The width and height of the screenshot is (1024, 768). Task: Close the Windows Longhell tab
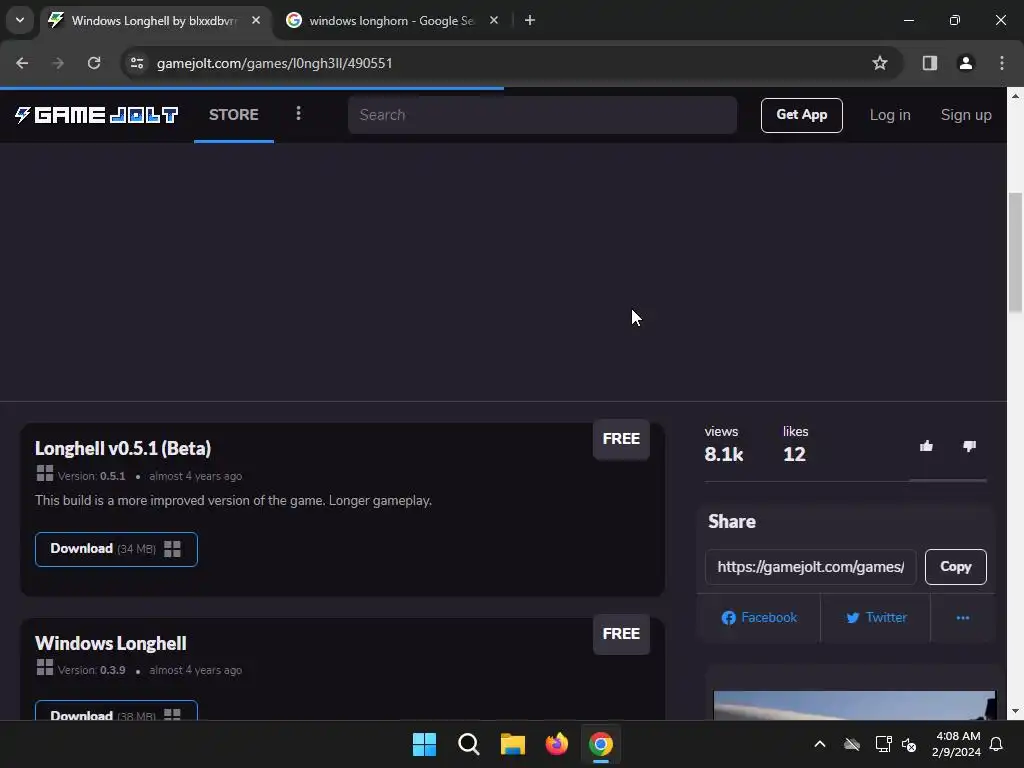(256, 20)
